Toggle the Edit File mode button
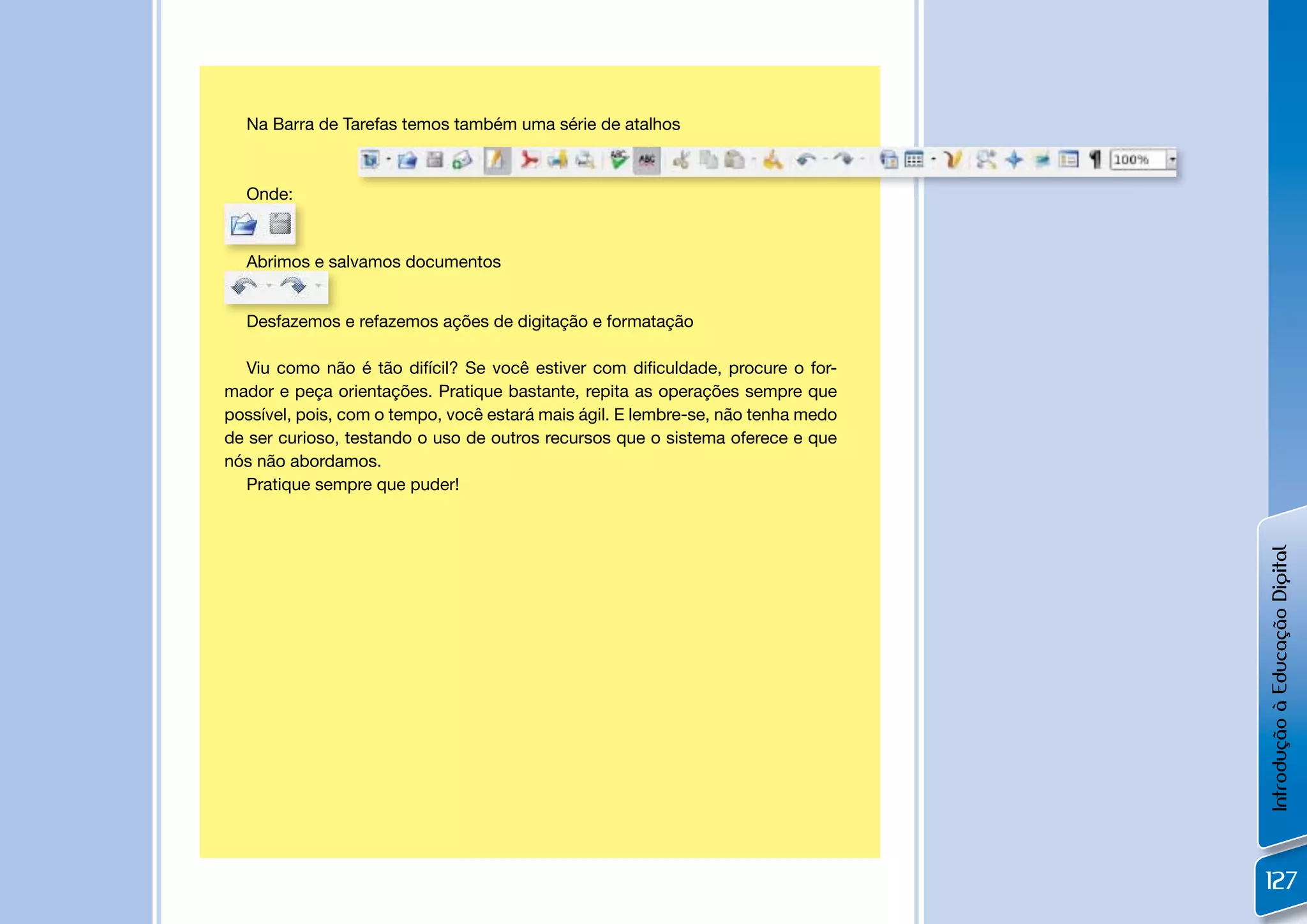This screenshot has width=1307, height=924. pos(497,160)
